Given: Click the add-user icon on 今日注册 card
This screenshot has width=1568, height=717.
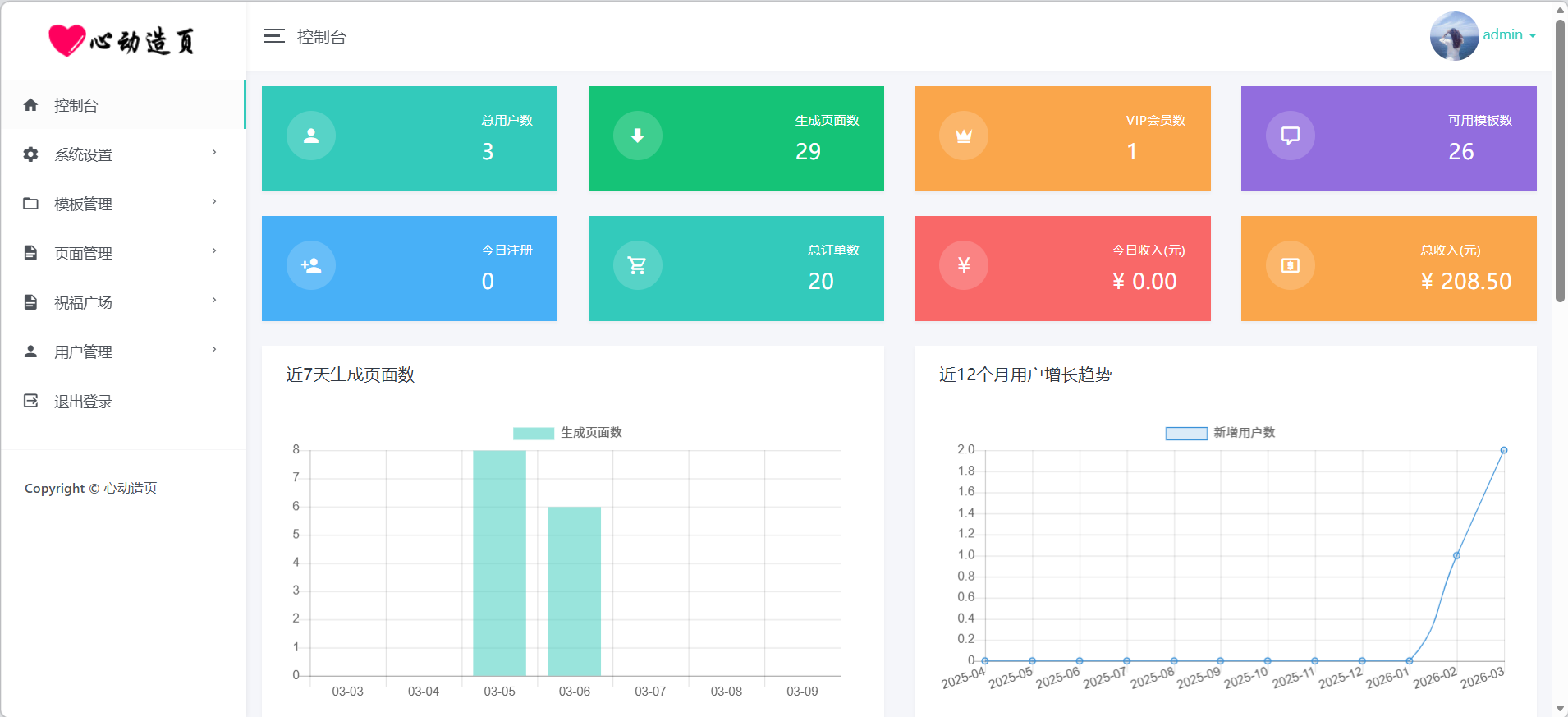Looking at the screenshot, I should tap(311, 265).
